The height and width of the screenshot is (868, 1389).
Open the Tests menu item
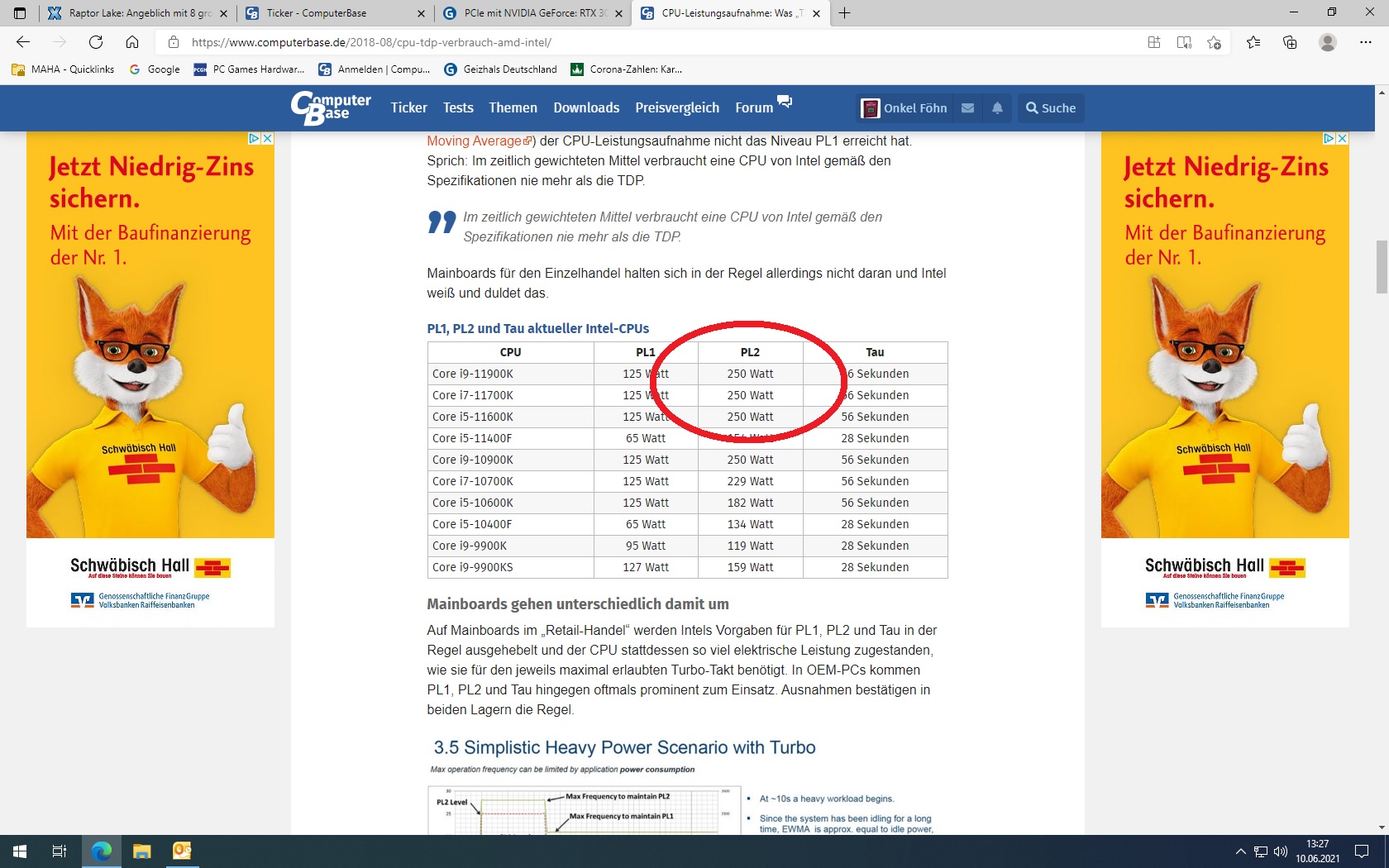point(458,107)
